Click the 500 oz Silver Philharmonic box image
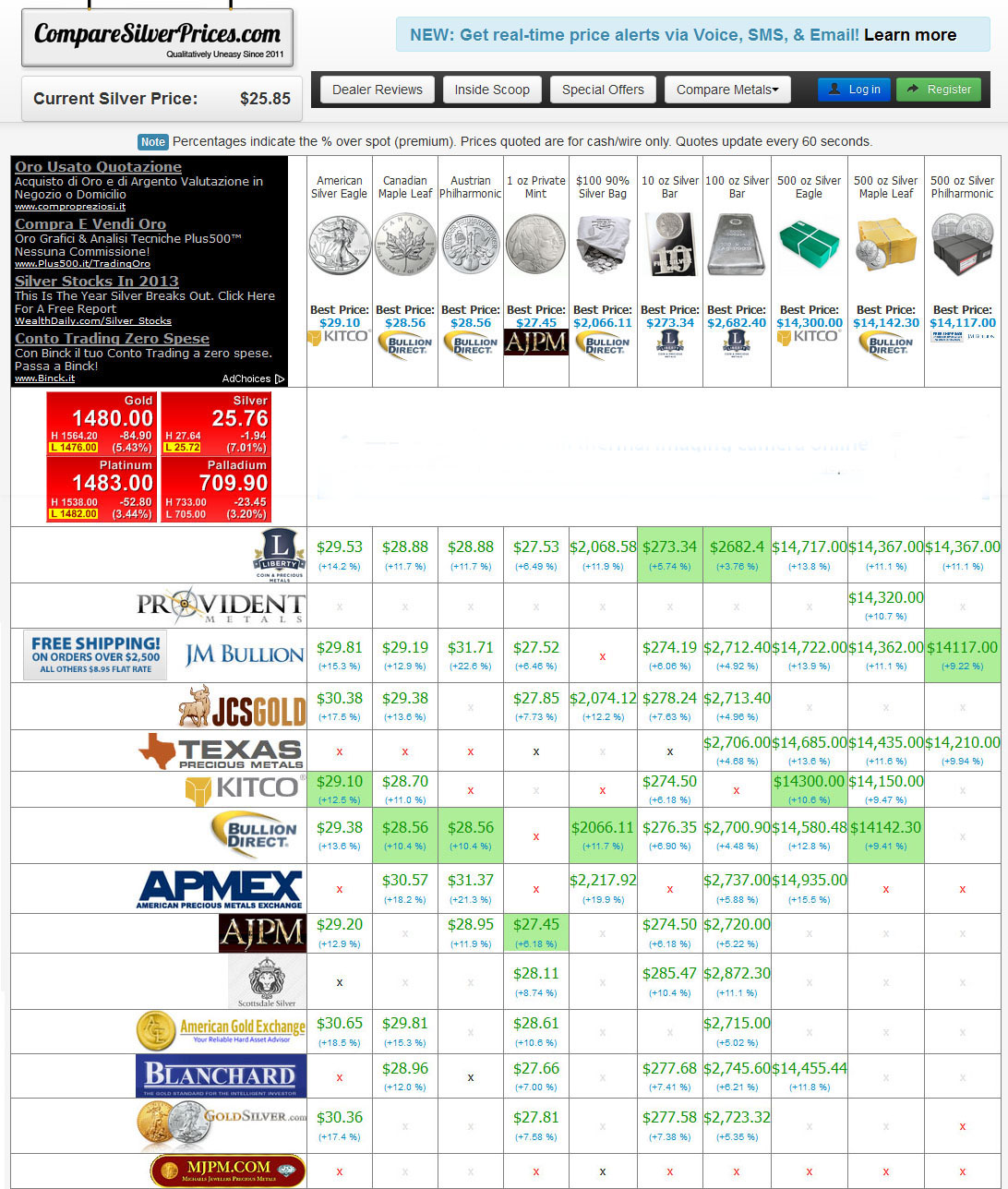Screen dimensions: 1008x1189 pyautogui.click(x=963, y=243)
